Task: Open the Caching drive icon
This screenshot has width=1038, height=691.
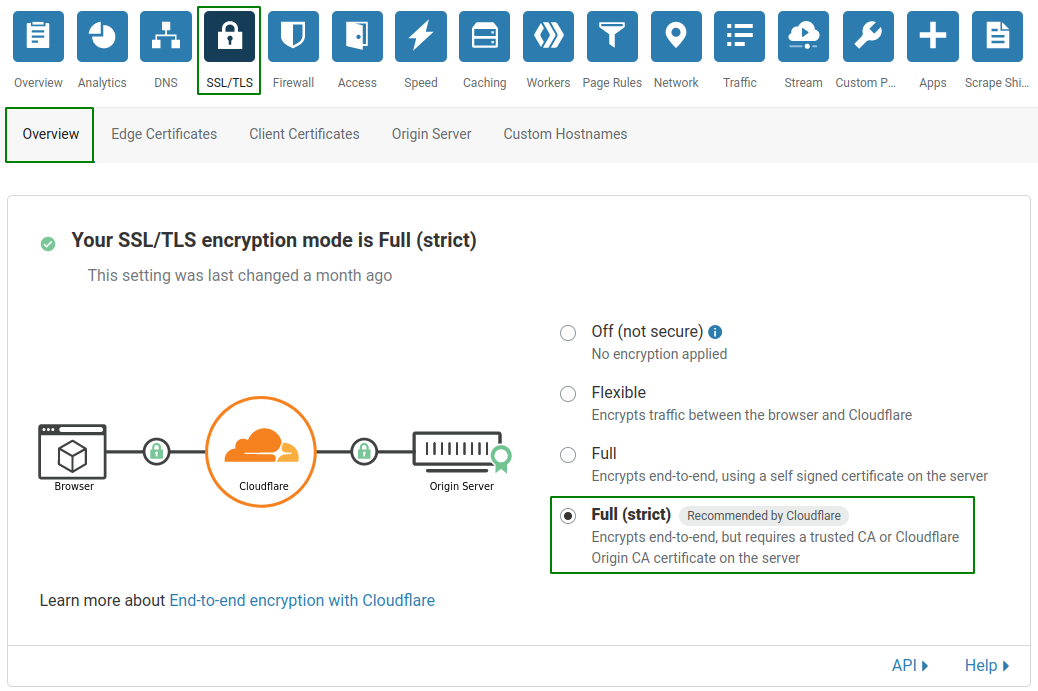Action: [x=485, y=36]
